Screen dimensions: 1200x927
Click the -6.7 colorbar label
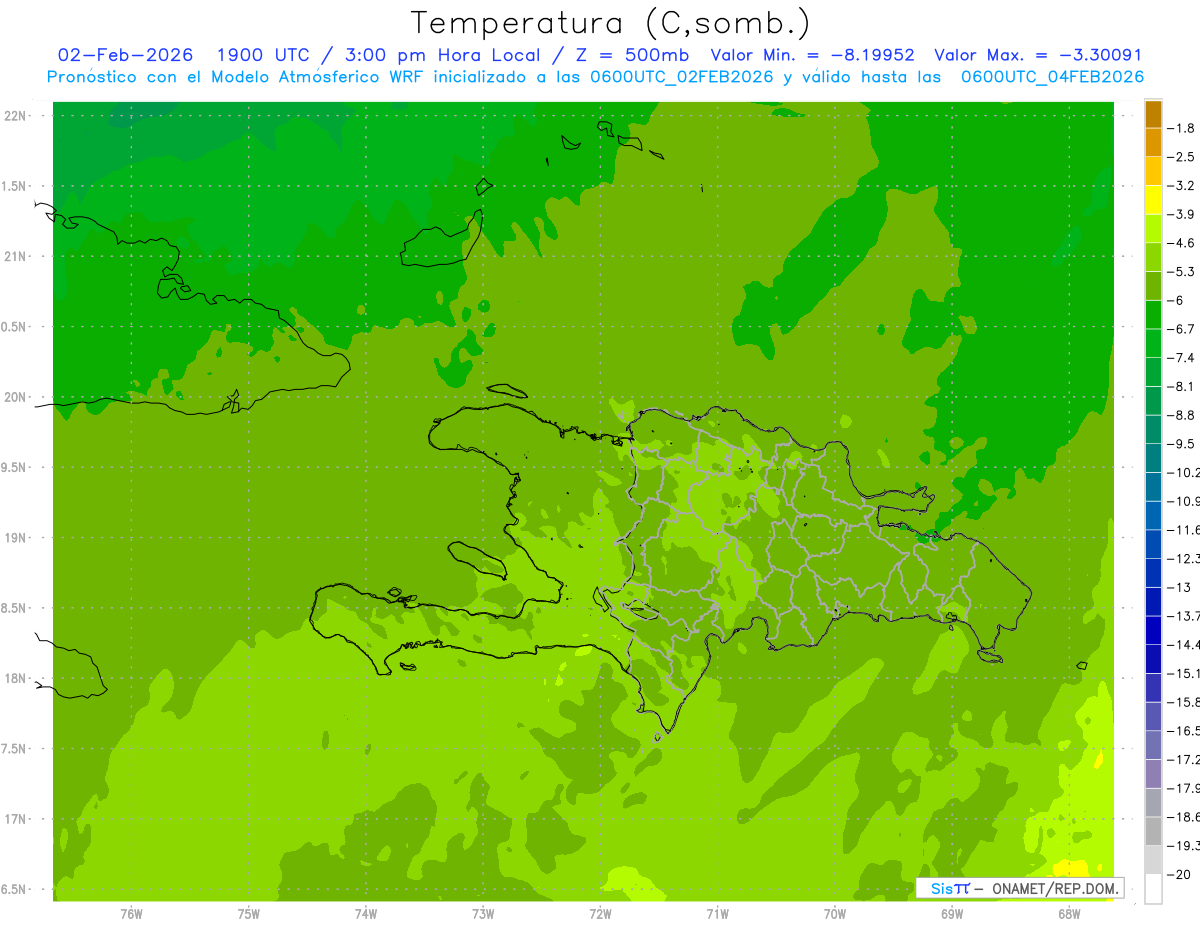tap(1182, 329)
